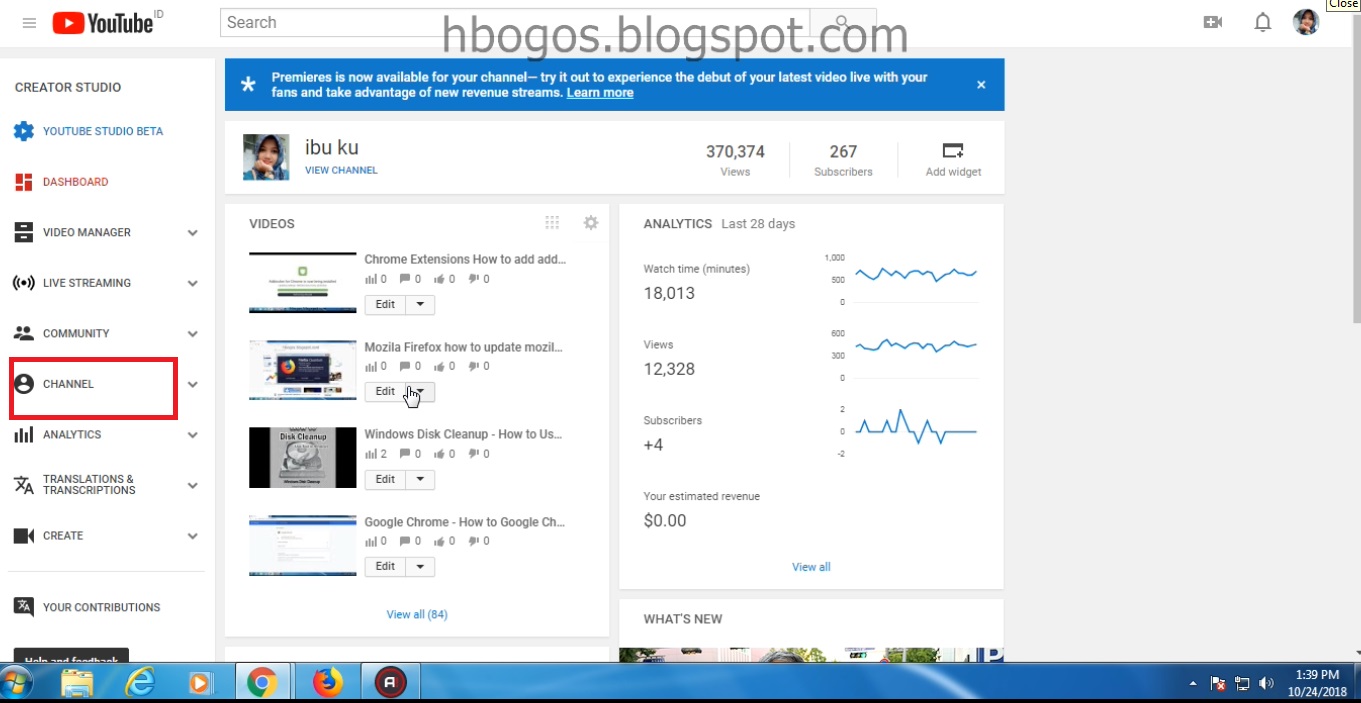Click the Your Contributions translate icon
Image resolution: width=1361 pixels, height=703 pixels.
coord(24,607)
